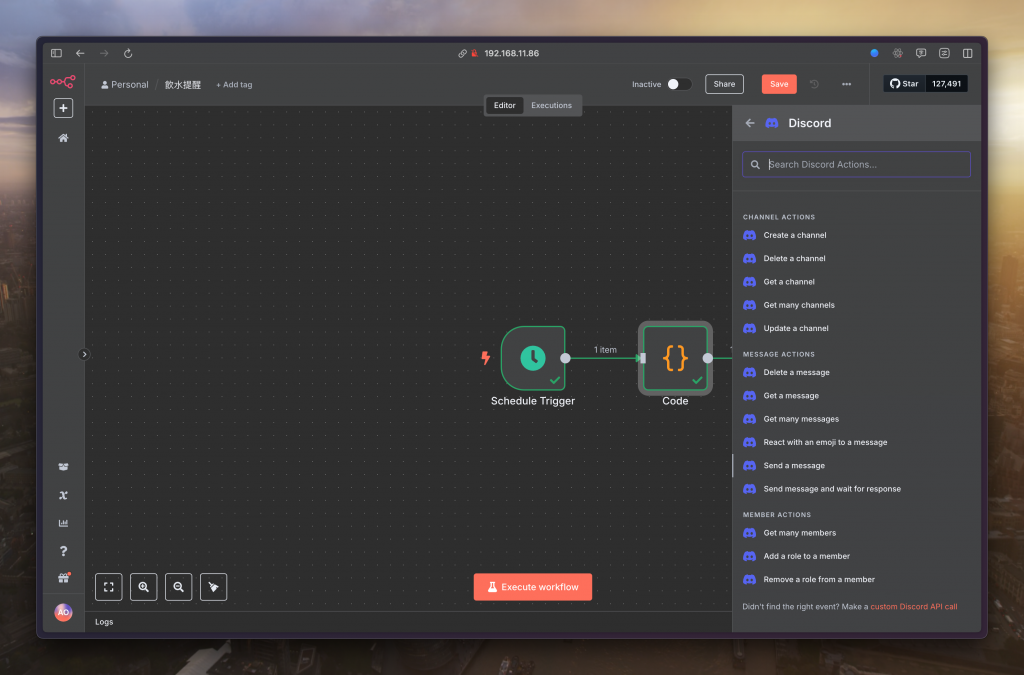
Task: Open the variables icon in sidebar
Action: click(63, 495)
